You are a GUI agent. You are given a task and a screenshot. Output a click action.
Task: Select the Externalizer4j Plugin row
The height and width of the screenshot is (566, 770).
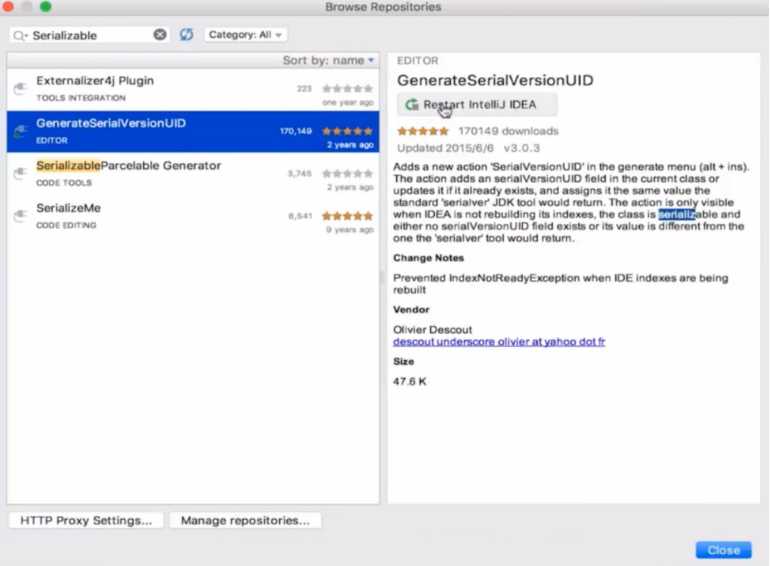coord(193,89)
